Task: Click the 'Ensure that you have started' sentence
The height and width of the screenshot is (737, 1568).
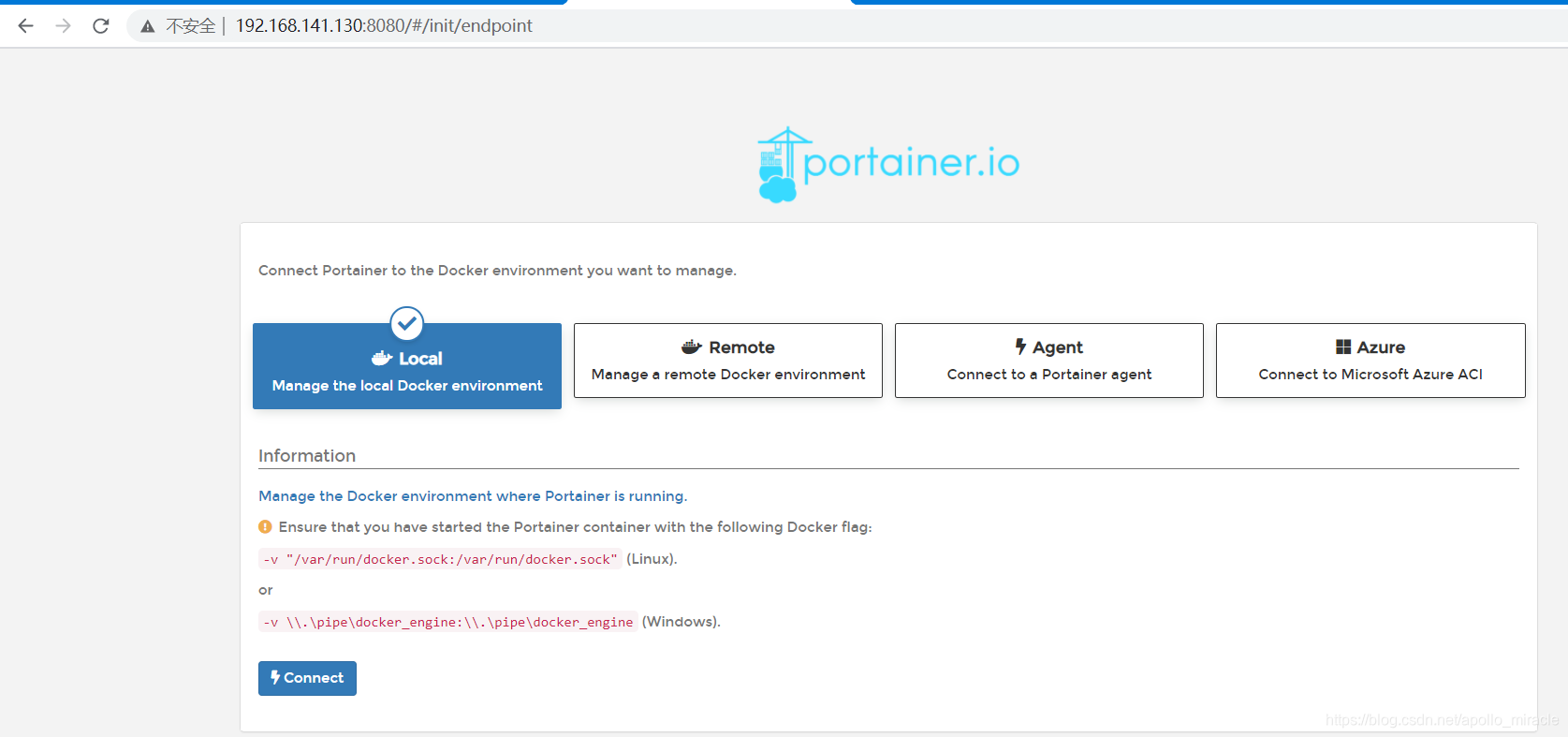Action: coord(575,527)
